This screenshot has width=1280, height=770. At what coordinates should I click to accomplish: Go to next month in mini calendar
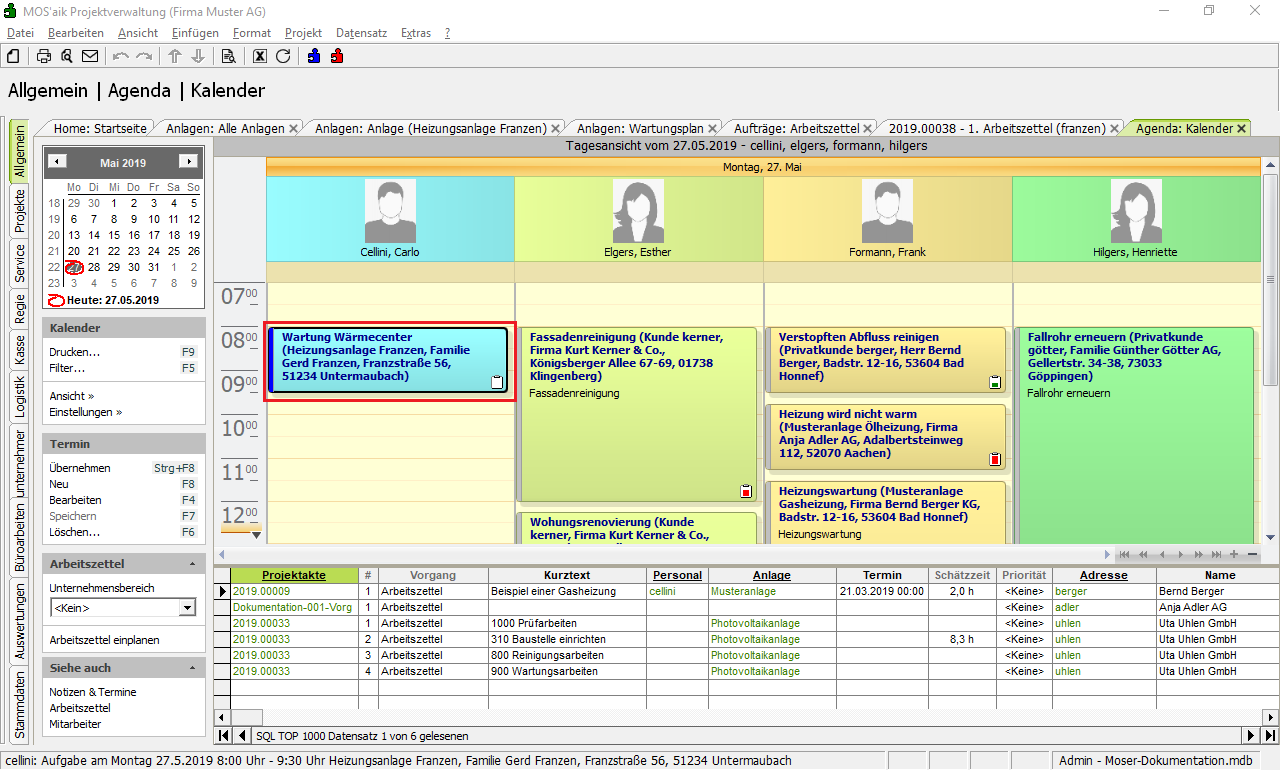(x=187, y=161)
